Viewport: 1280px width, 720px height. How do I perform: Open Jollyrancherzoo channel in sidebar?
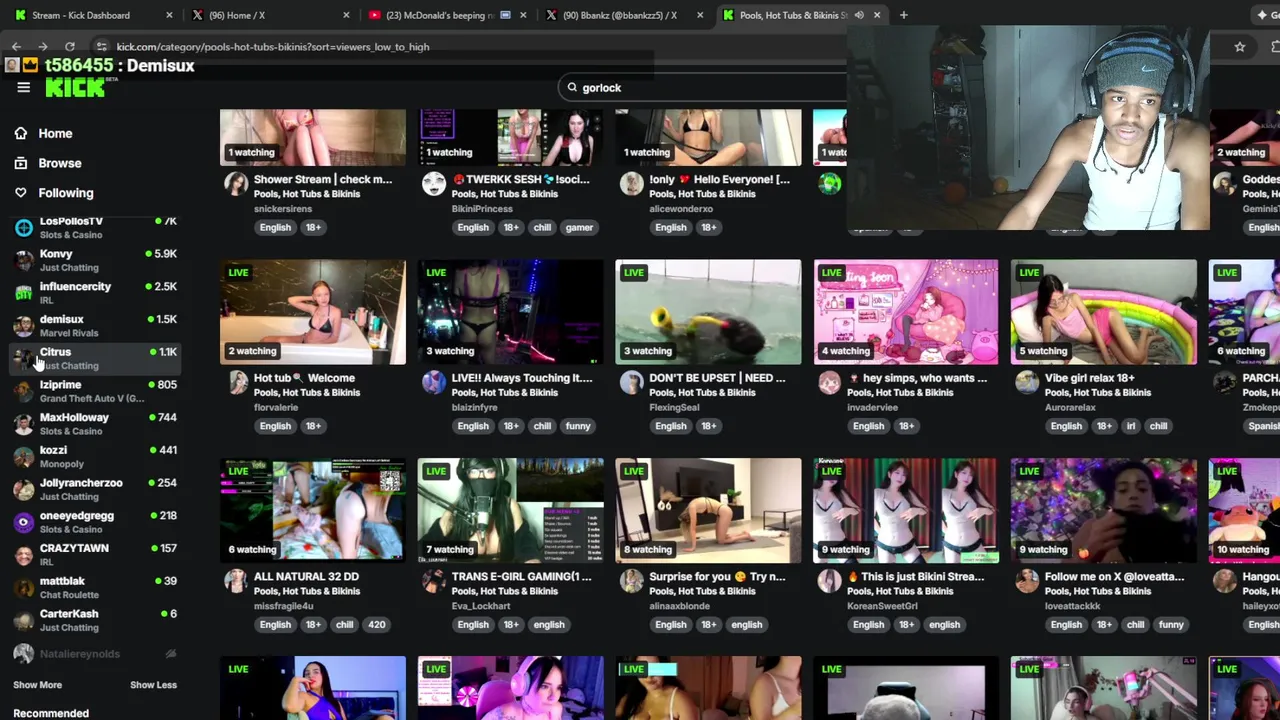tap(97, 489)
